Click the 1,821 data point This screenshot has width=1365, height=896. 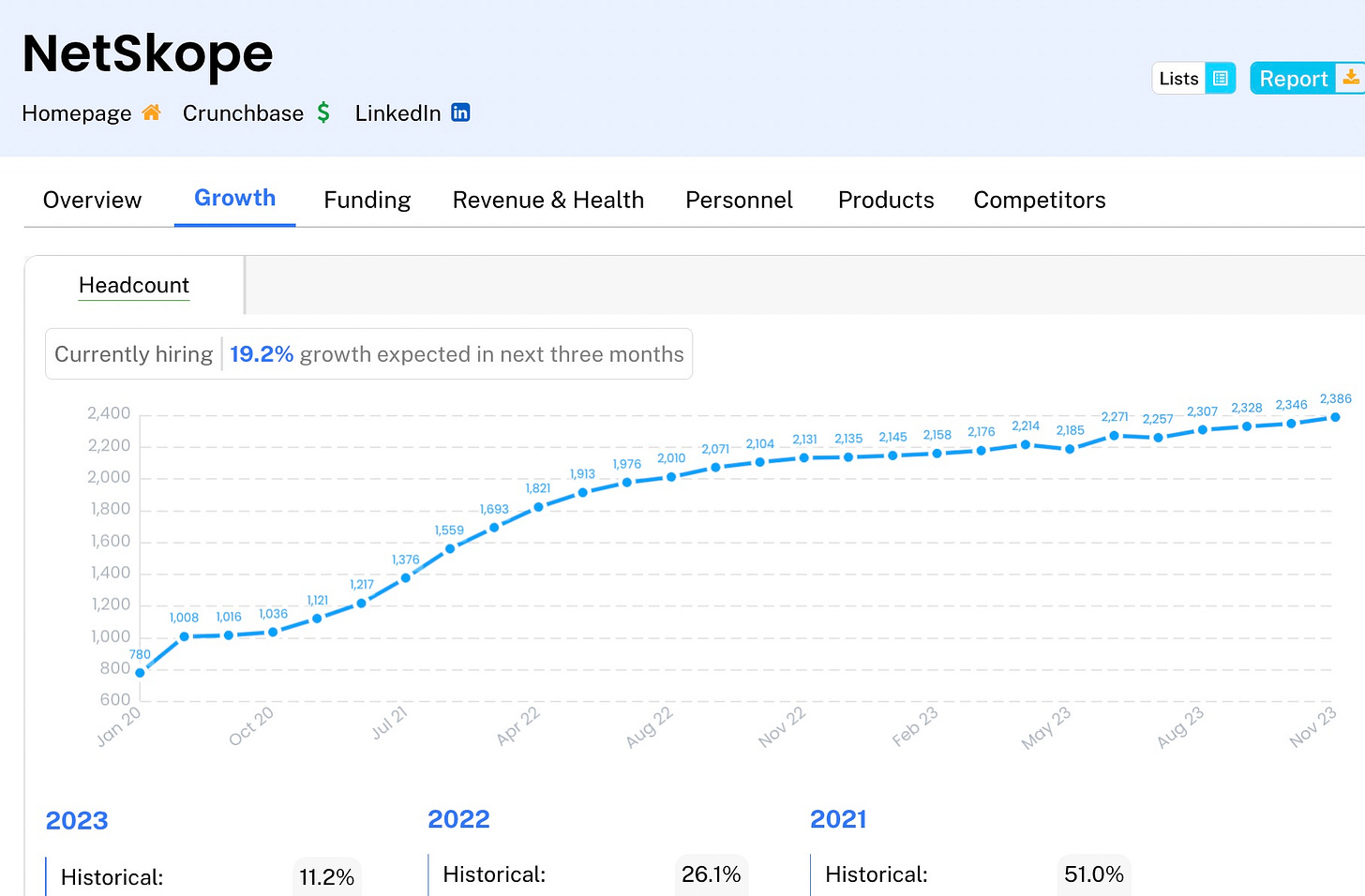pos(538,507)
